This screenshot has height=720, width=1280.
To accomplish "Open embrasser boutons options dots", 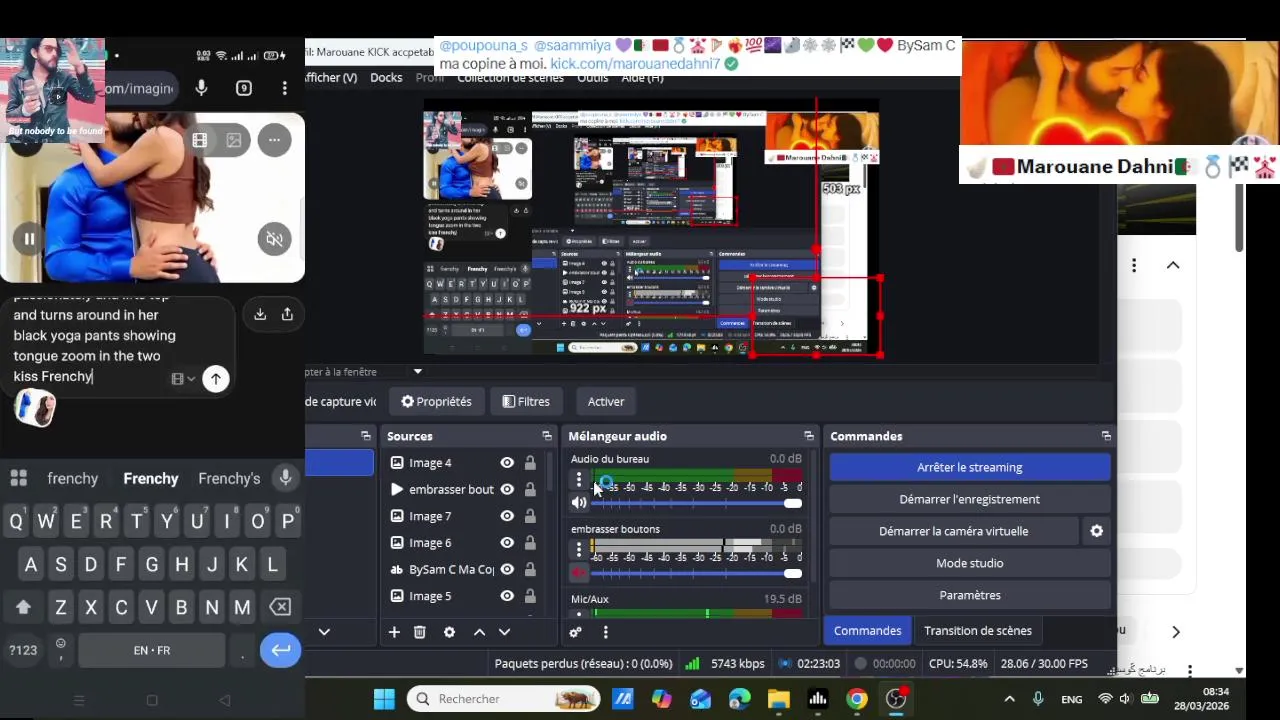I will click(578, 550).
